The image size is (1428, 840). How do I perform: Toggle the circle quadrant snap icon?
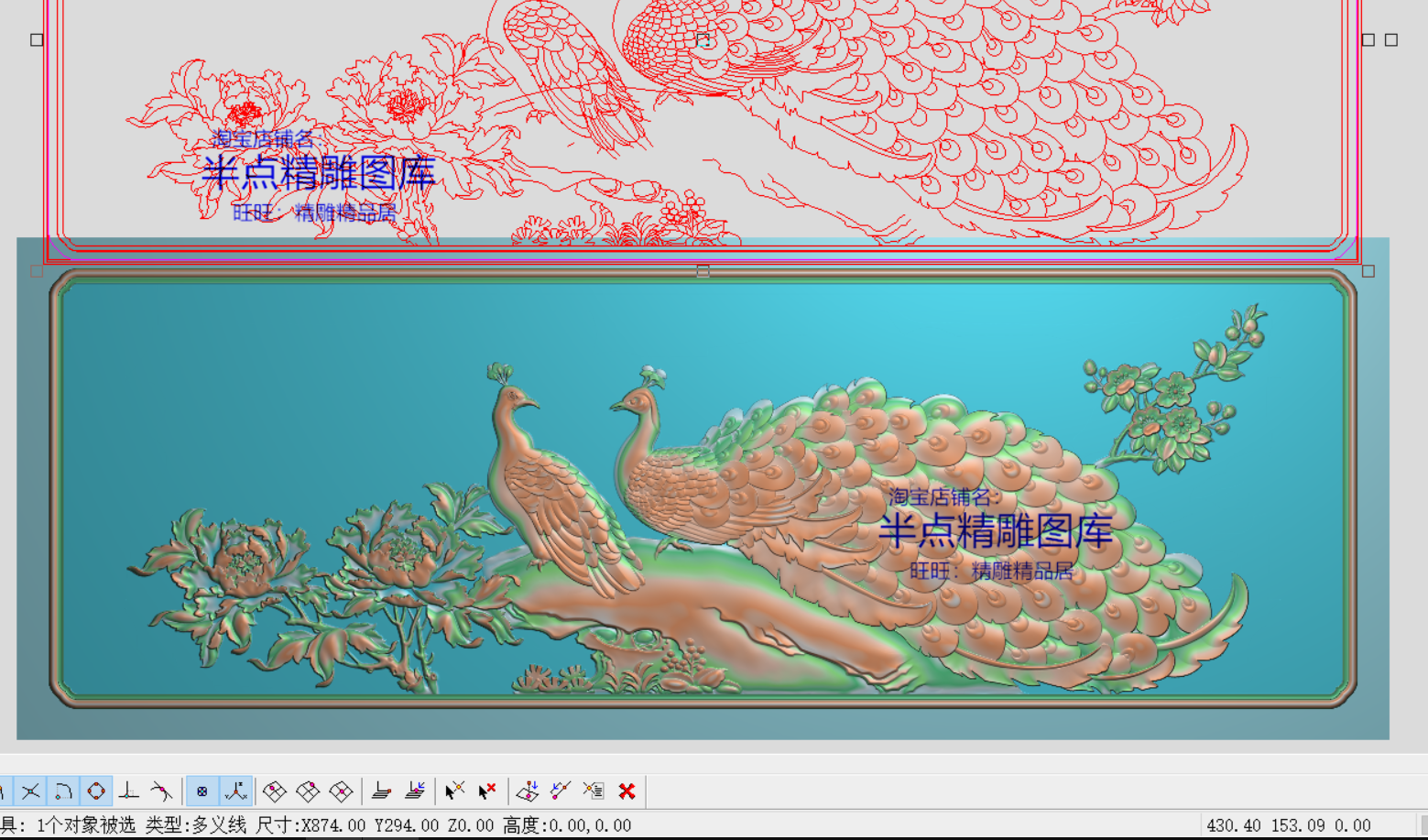(96, 791)
